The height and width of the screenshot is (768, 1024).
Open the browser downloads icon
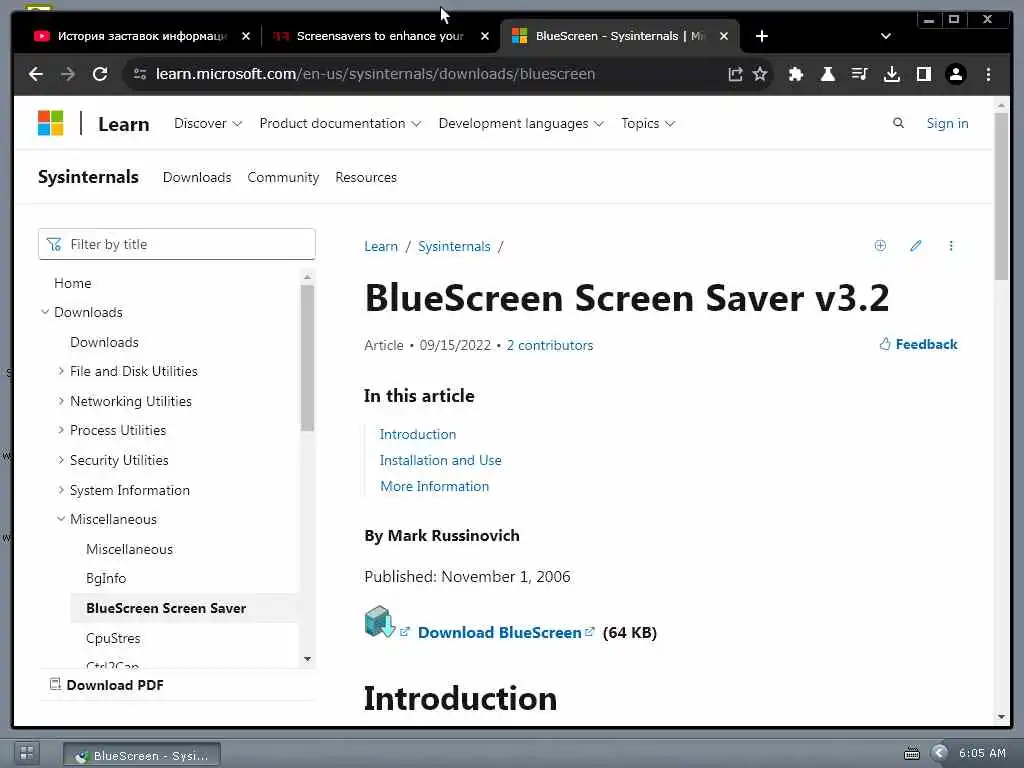[891, 74]
